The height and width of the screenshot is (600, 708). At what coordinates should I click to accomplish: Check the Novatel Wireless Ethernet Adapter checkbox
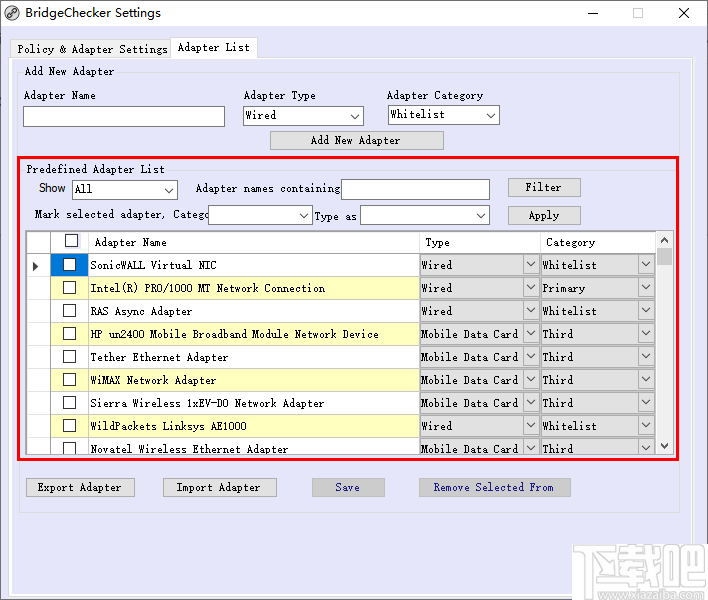pos(69,448)
